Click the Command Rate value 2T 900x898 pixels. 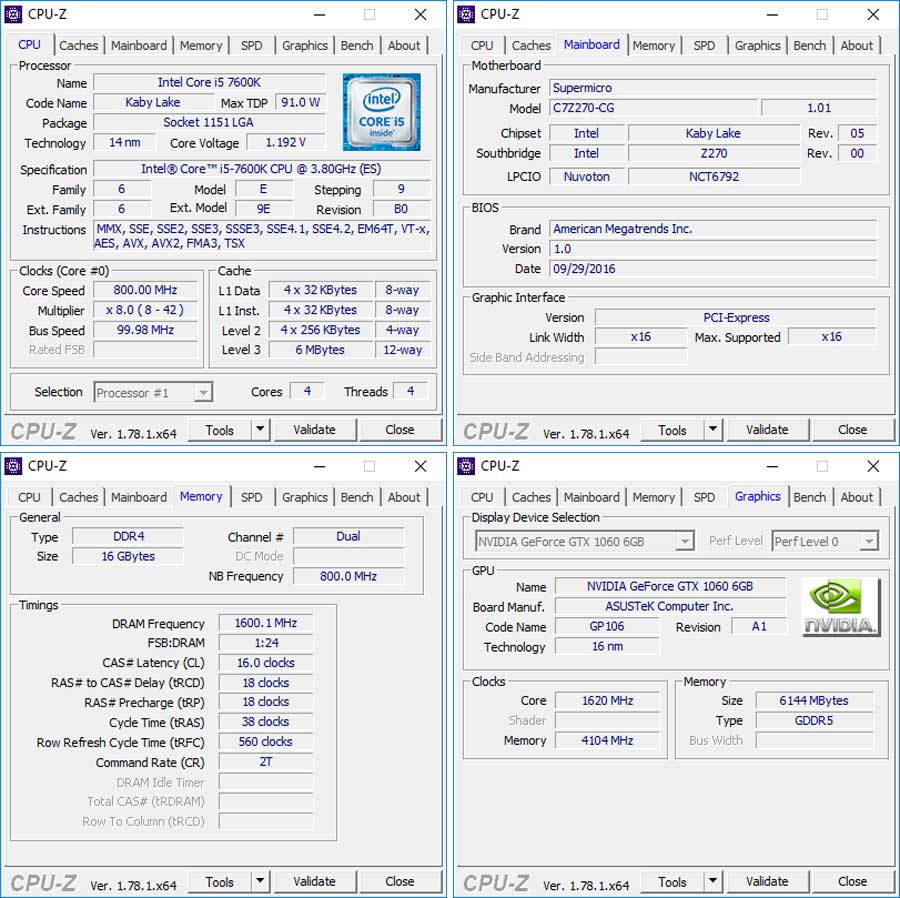point(266,762)
